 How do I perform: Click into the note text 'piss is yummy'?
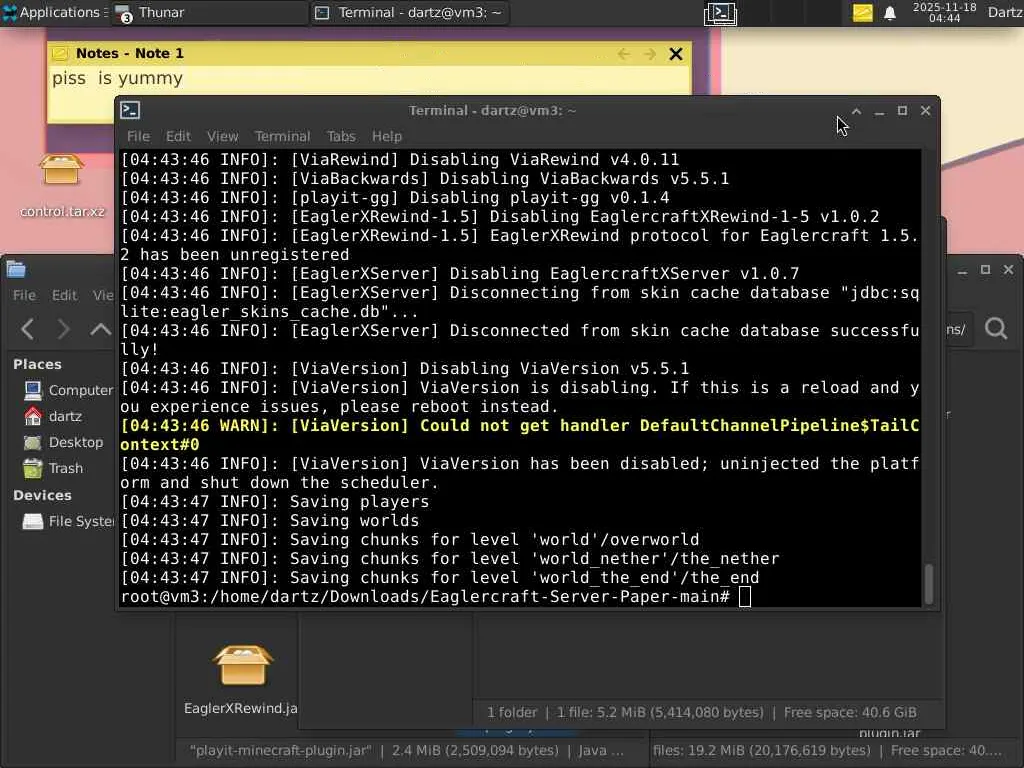click(118, 78)
